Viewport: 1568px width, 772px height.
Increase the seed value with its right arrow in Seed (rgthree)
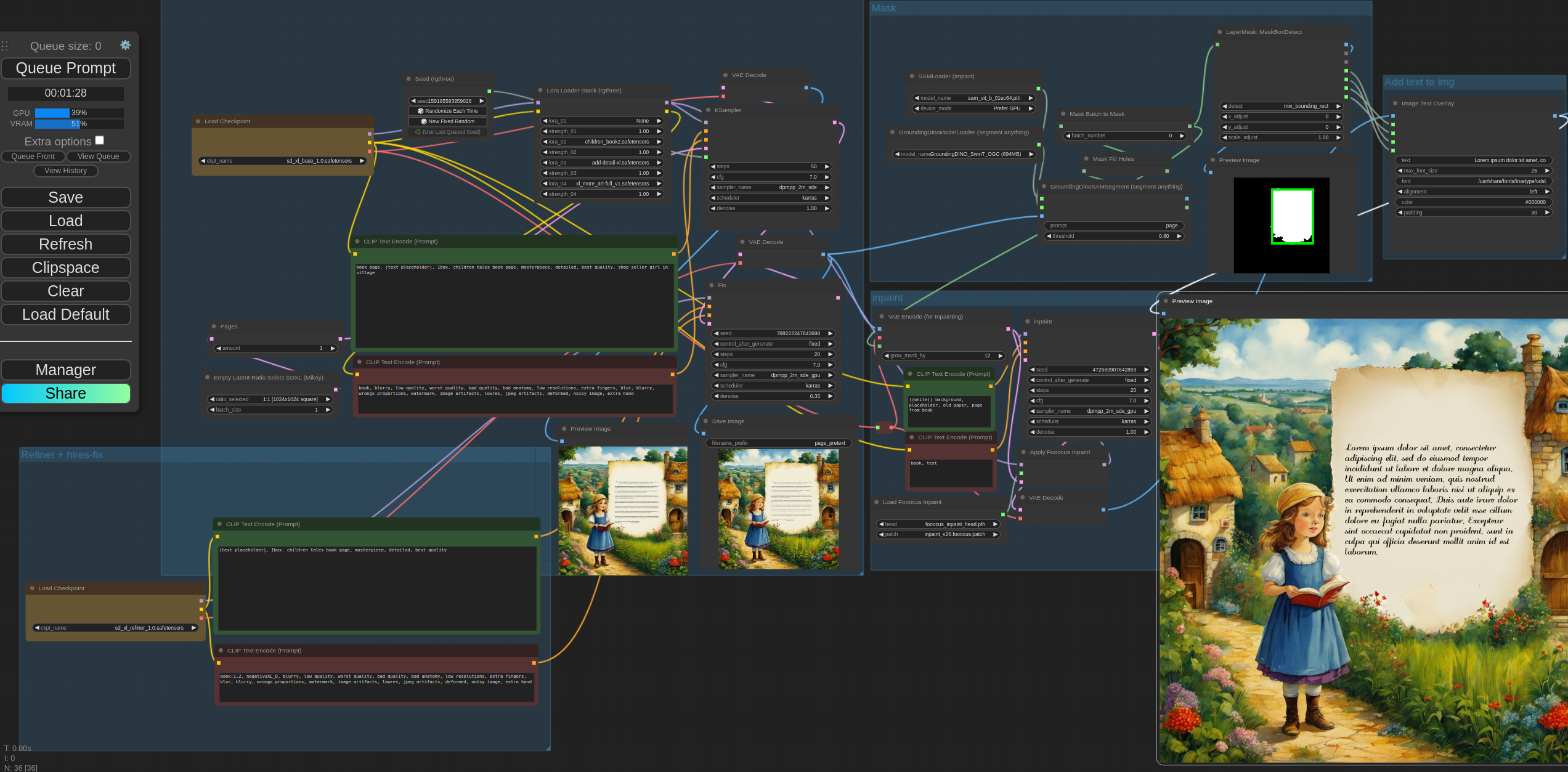(x=482, y=101)
